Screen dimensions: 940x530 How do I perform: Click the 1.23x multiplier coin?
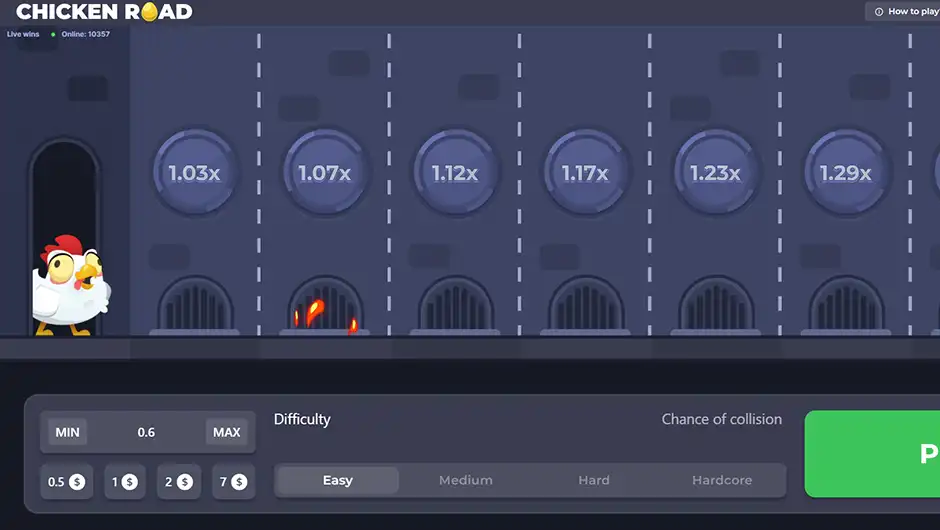(715, 172)
